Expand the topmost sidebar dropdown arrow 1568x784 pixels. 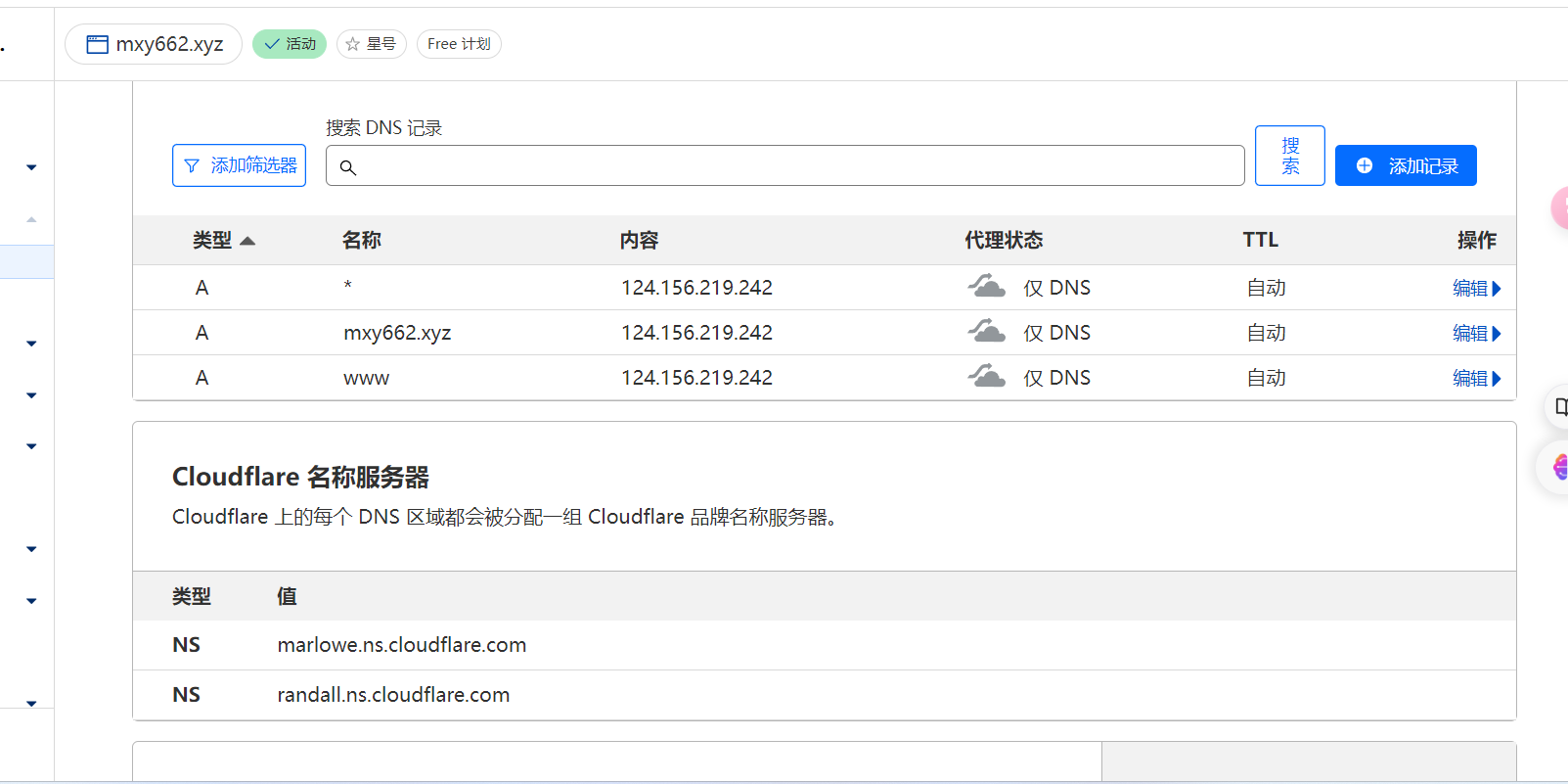tap(31, 167)
